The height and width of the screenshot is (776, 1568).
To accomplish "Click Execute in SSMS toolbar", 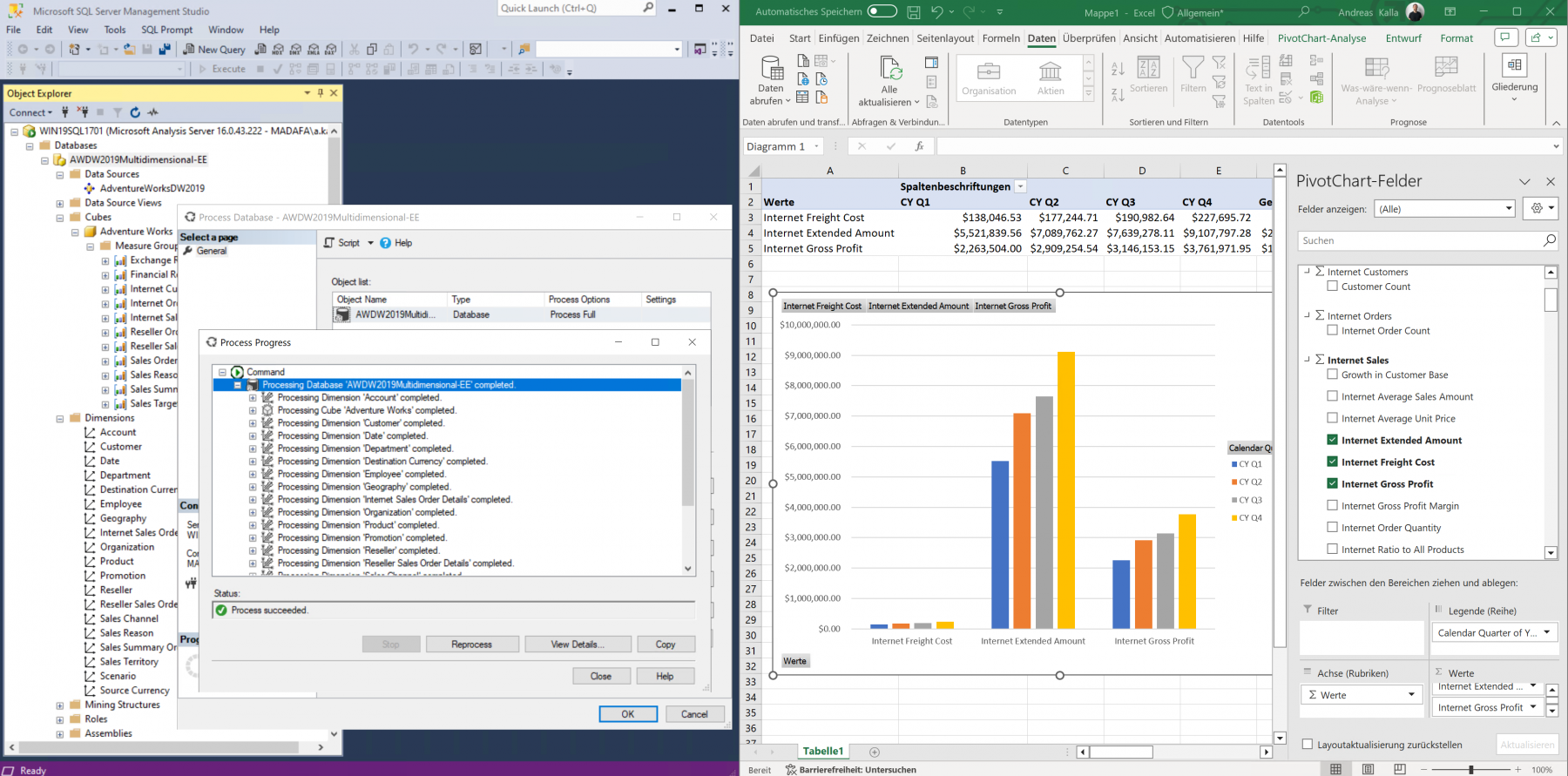I will 222,69.
